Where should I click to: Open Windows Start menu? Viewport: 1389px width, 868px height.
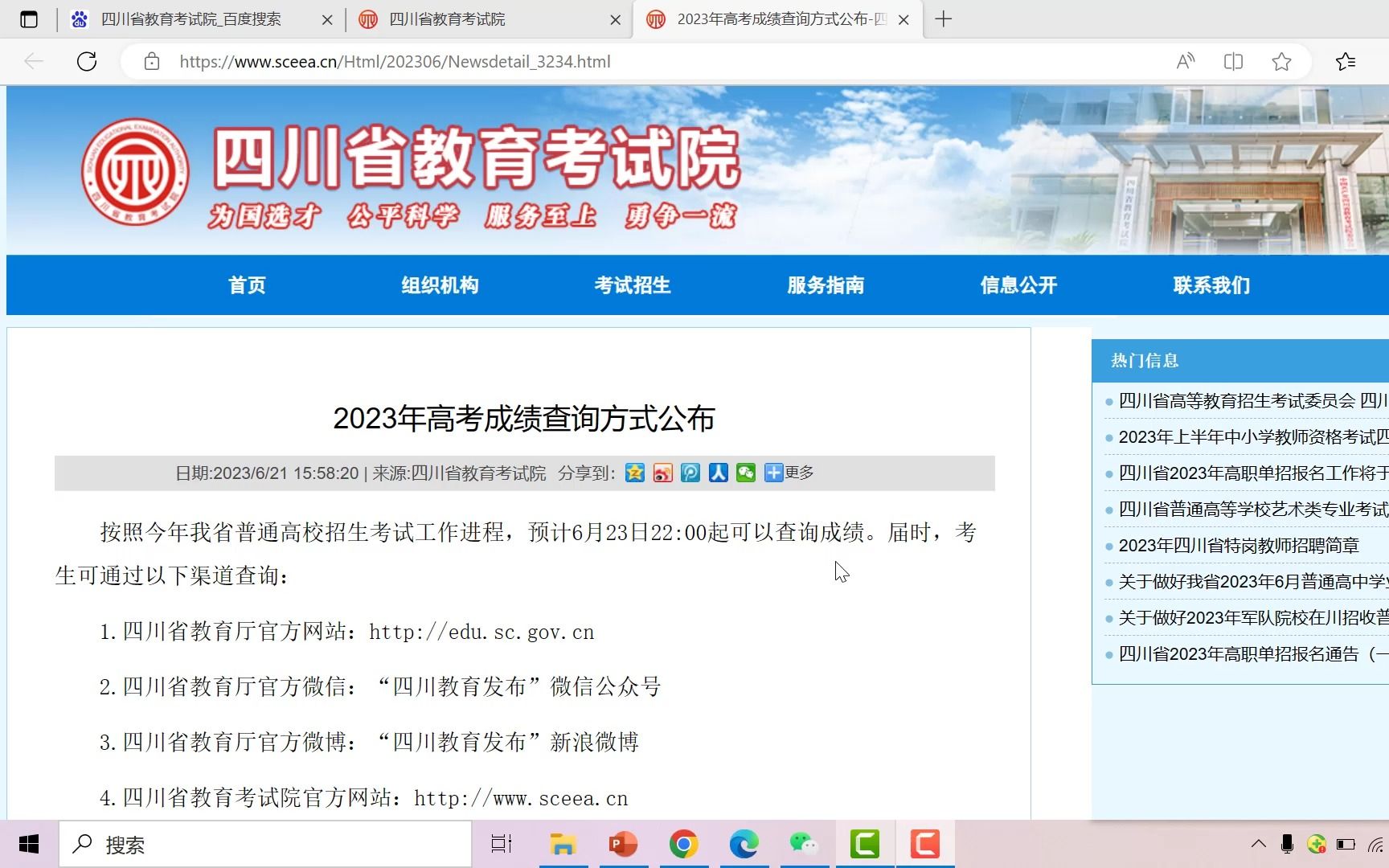[29, 844]
